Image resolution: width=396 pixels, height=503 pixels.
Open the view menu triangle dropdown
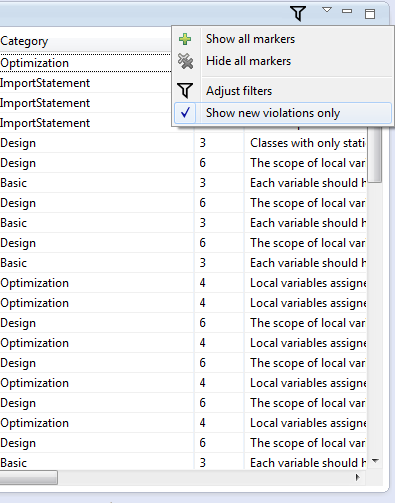click(x=327, y=10)
